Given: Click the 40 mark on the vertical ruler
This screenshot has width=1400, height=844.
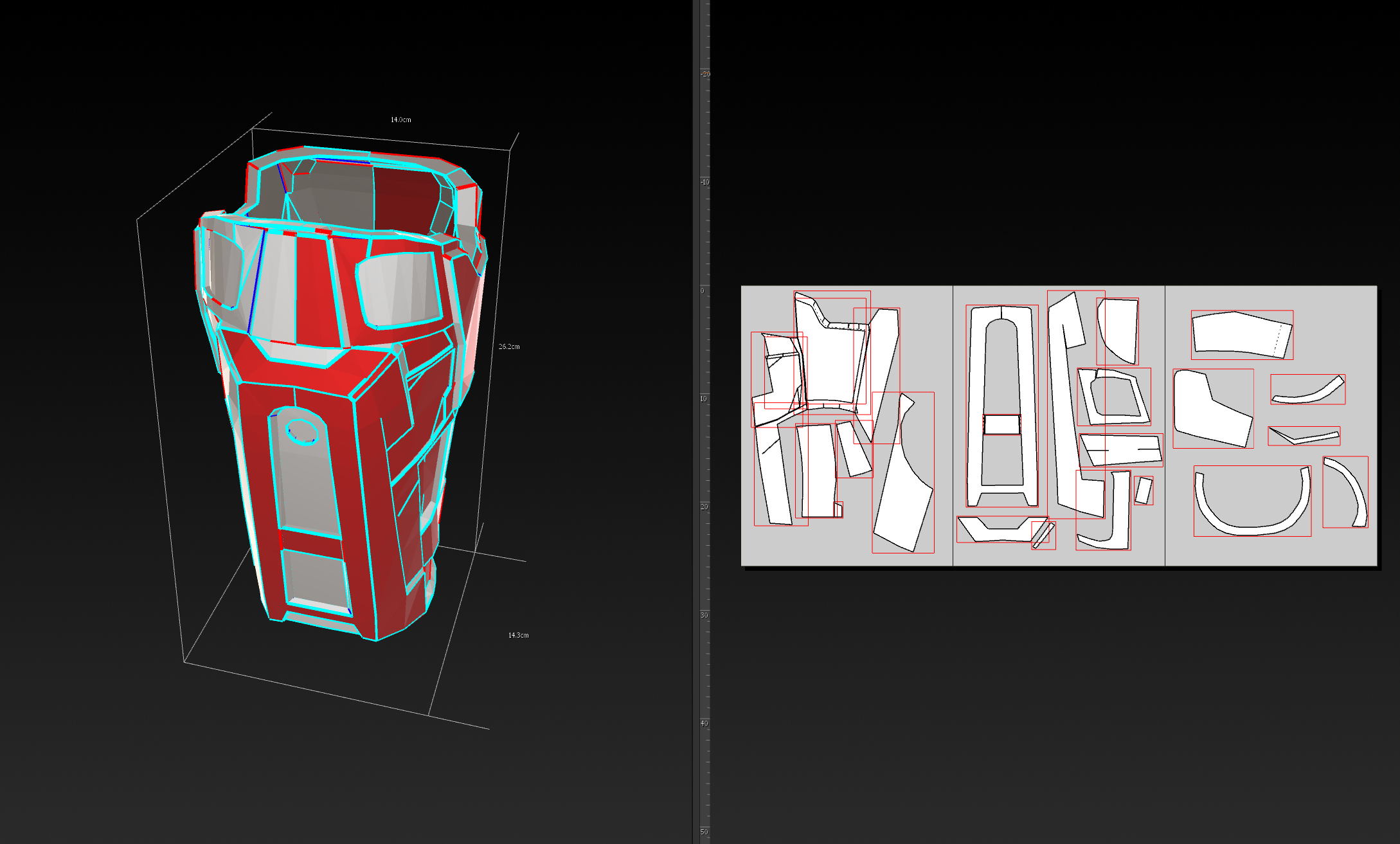Looking at the screenshot, I should [x=704, y=723].
